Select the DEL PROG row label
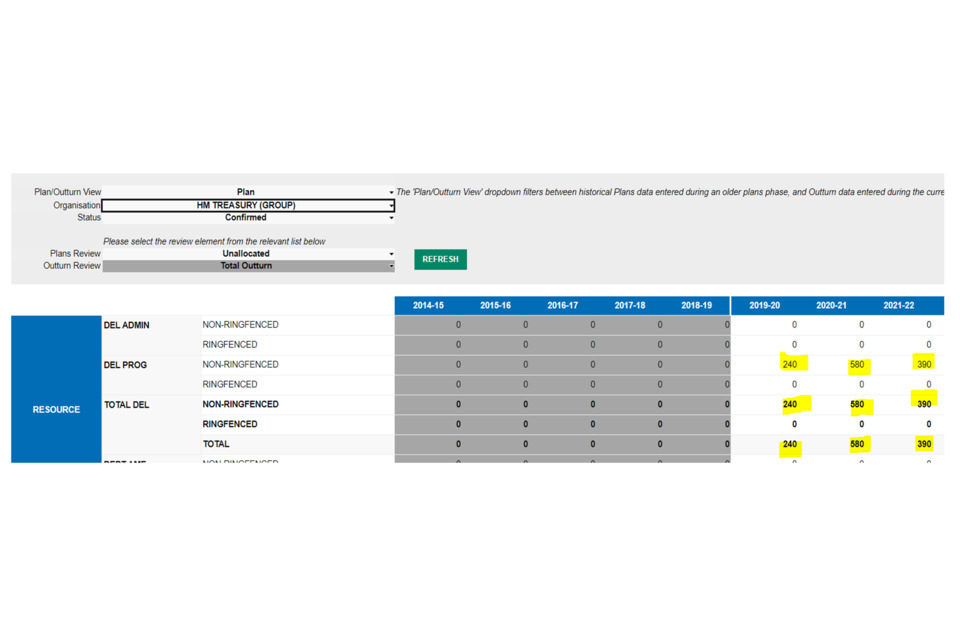Image resolution: width=960 pixels, height=640 pixels. click(126, 365)
